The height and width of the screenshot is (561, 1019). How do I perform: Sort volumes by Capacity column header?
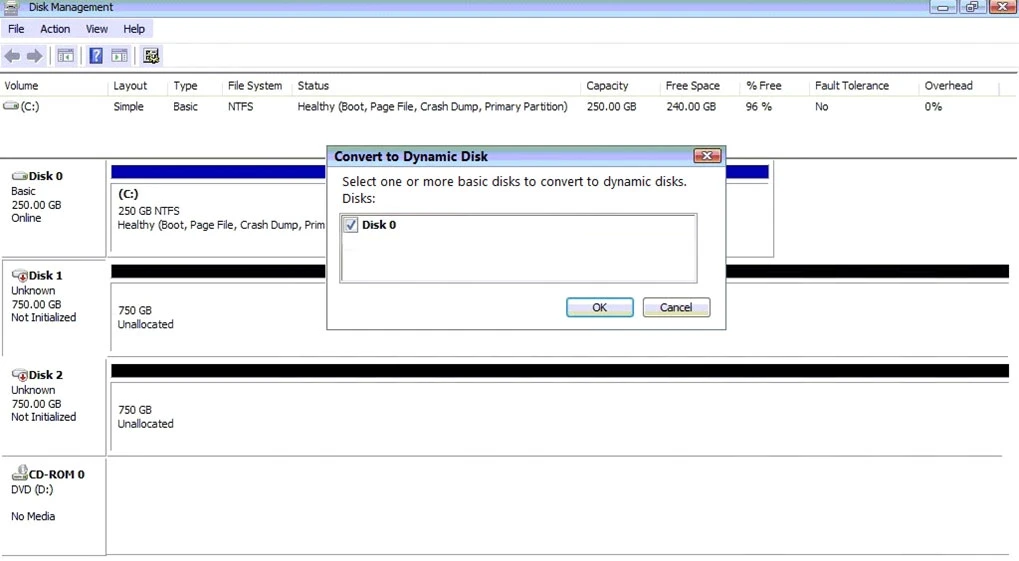(x=607, y=86)
